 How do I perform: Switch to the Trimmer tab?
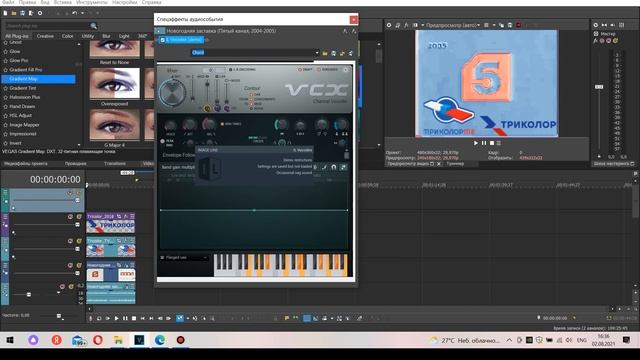(x=455, y=164)
